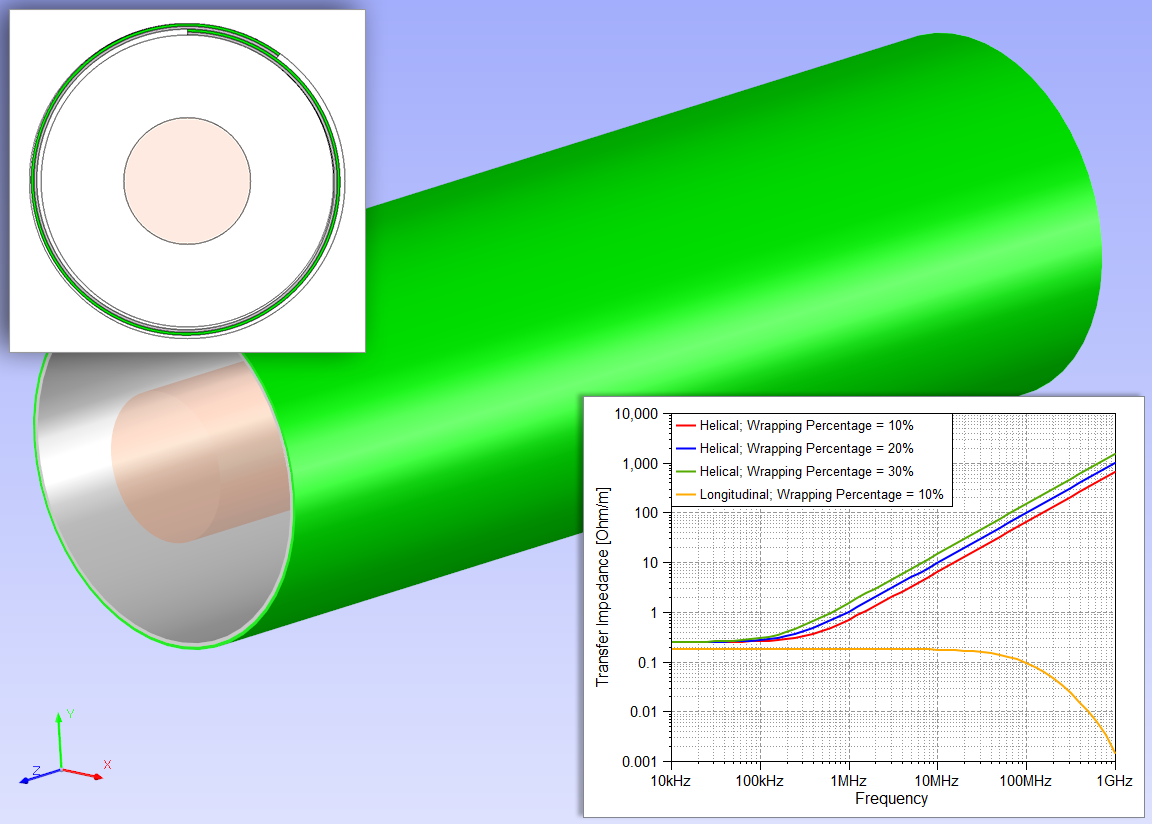
Task: Click the Frequency axis title
Action: point(891,799)
